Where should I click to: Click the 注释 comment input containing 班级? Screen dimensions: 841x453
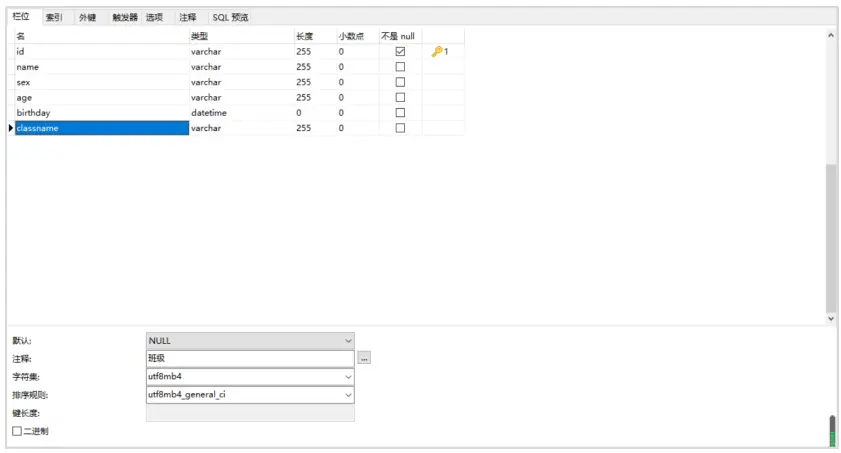pos(250,358)
